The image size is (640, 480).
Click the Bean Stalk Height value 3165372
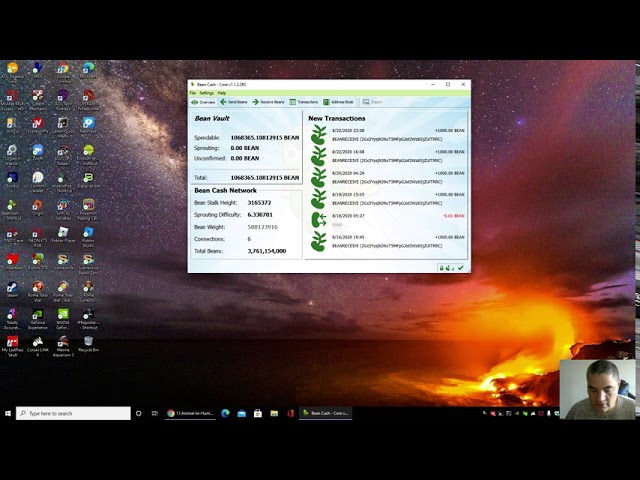point(259,203)
